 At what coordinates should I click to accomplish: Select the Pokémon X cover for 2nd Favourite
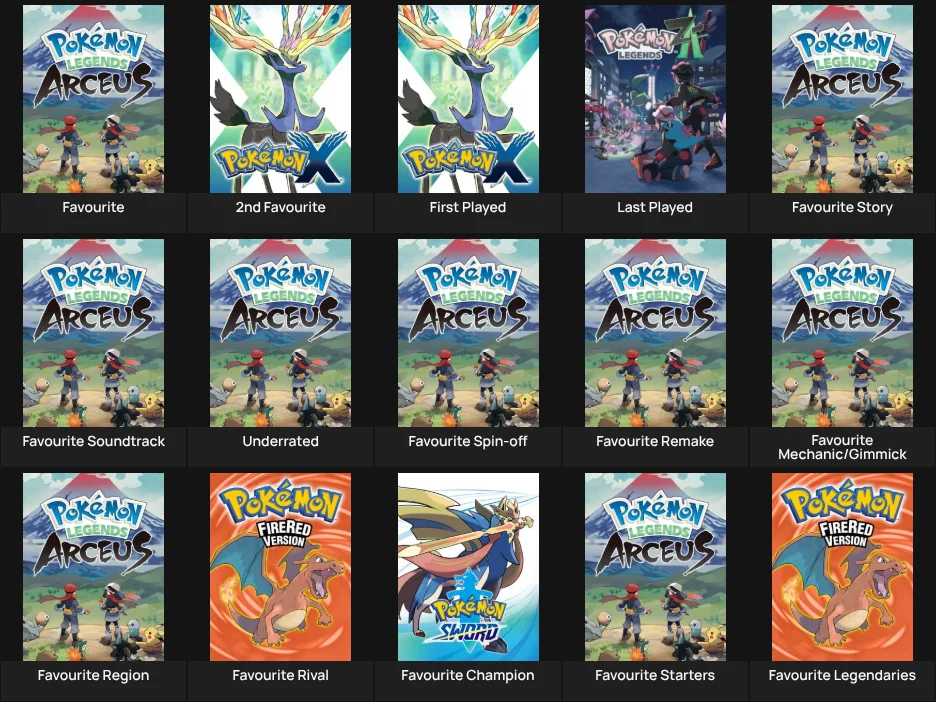[281, 99]
